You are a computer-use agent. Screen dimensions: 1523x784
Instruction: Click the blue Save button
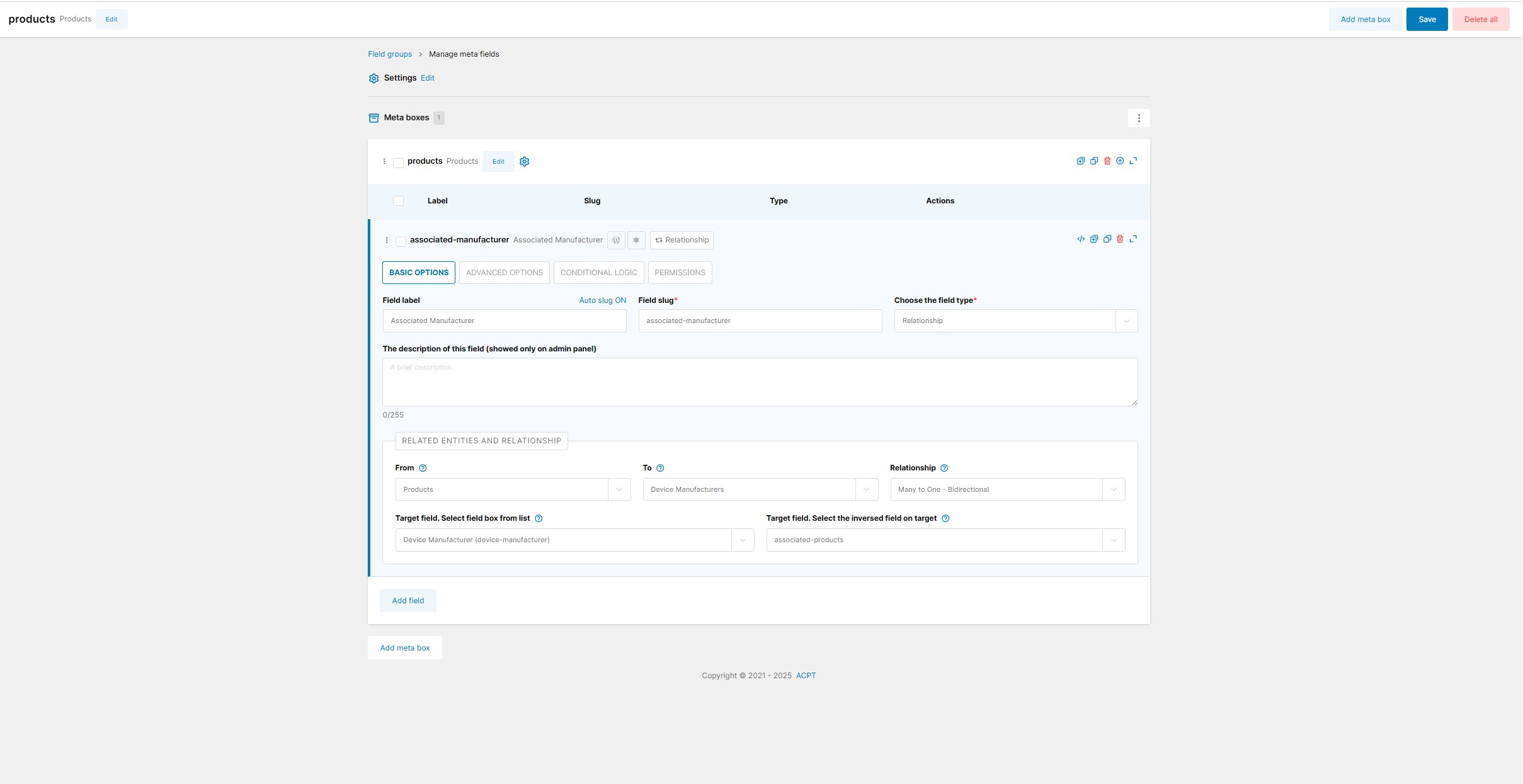pyautogui.click(x=1427, y=20)
